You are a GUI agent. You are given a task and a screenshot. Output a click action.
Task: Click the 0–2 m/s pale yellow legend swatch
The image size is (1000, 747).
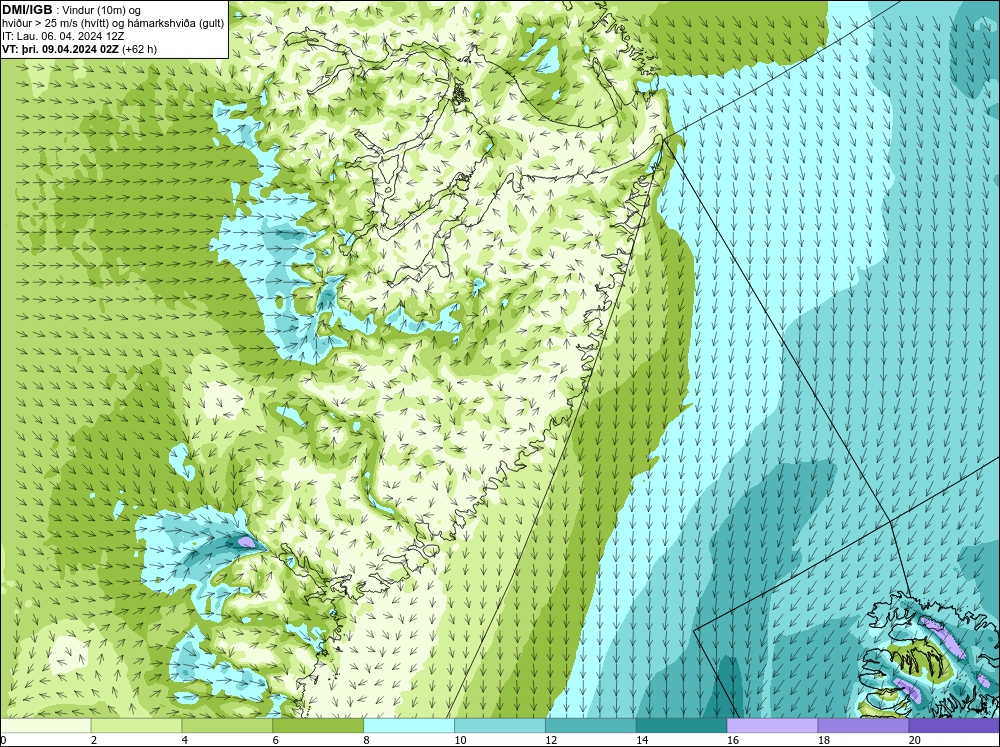pos(45,725)
